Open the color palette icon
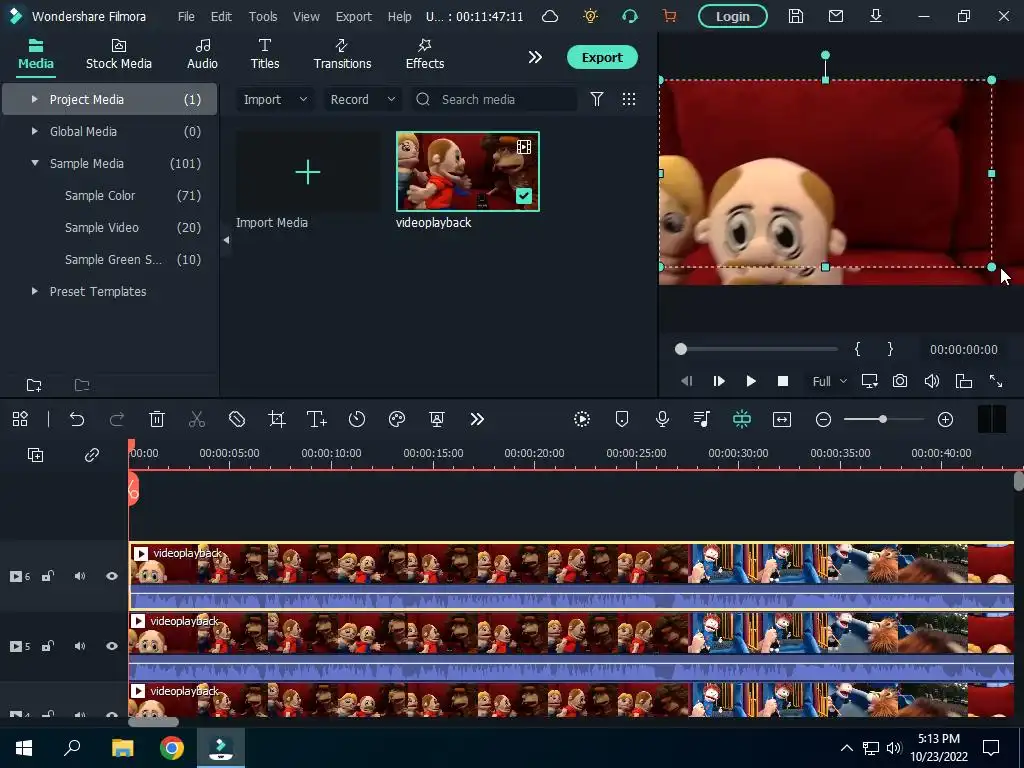This screenshot has height=768, width=1024. pyautogui.click(x=397, y=419)
